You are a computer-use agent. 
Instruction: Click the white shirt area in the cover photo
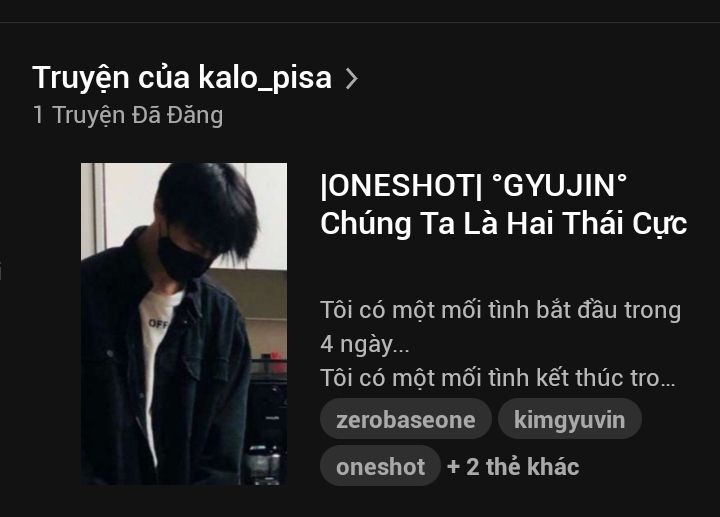[155, 349]
